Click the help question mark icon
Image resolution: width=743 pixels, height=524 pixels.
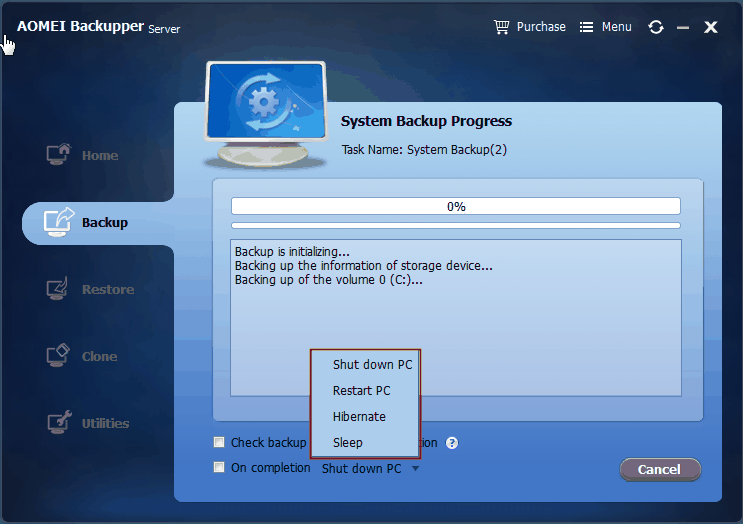pyautogui.click(x=452, y=443)
